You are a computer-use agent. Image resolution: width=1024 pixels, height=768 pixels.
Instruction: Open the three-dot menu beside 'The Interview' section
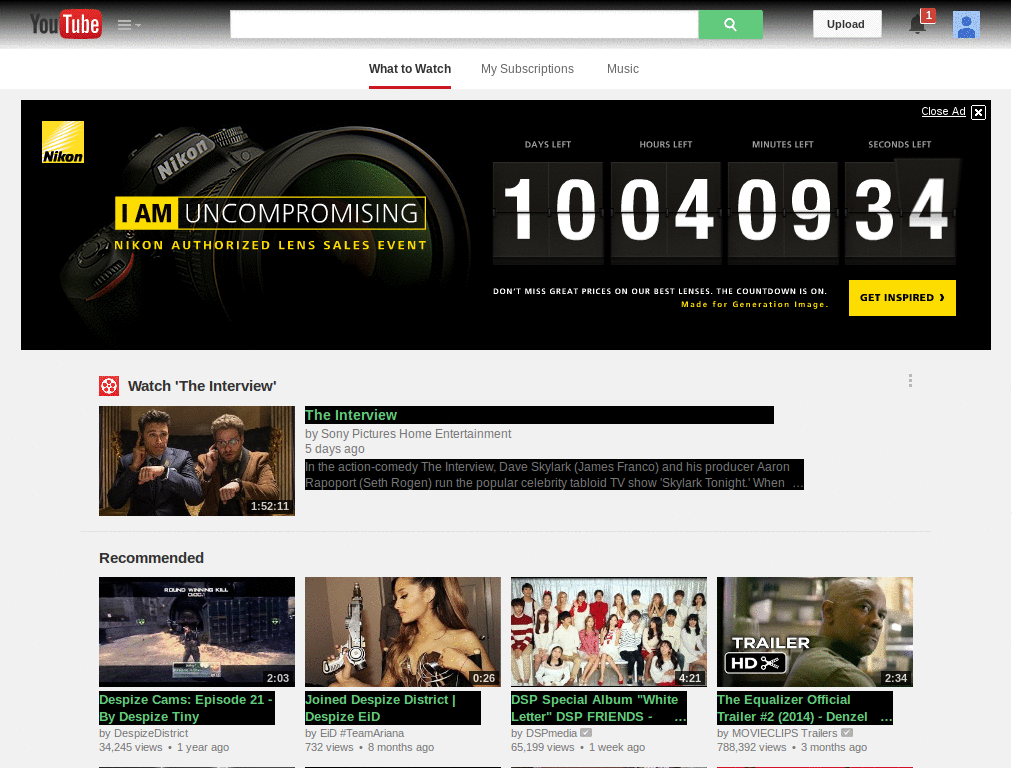[x=910, y=381]
